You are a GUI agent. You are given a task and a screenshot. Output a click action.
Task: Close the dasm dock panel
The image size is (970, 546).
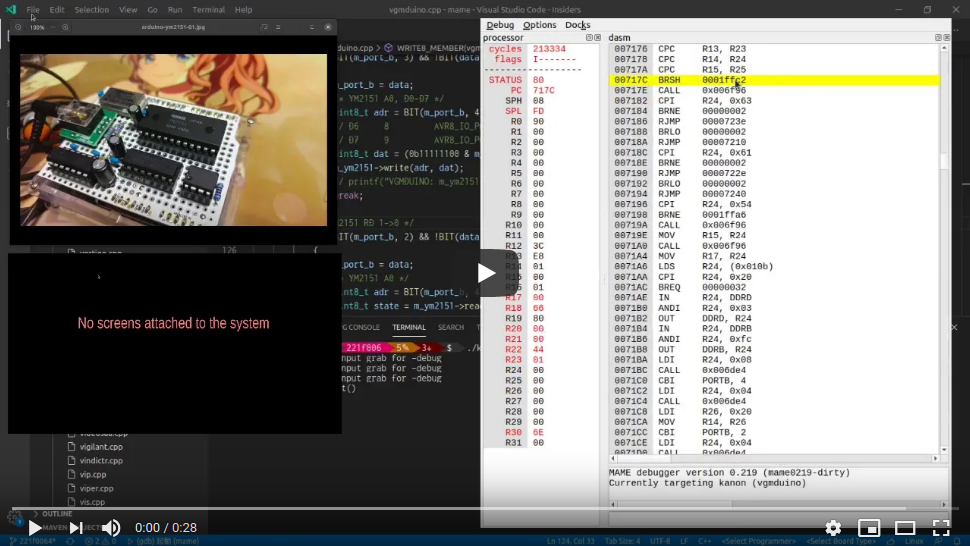(x=946, y=38)
